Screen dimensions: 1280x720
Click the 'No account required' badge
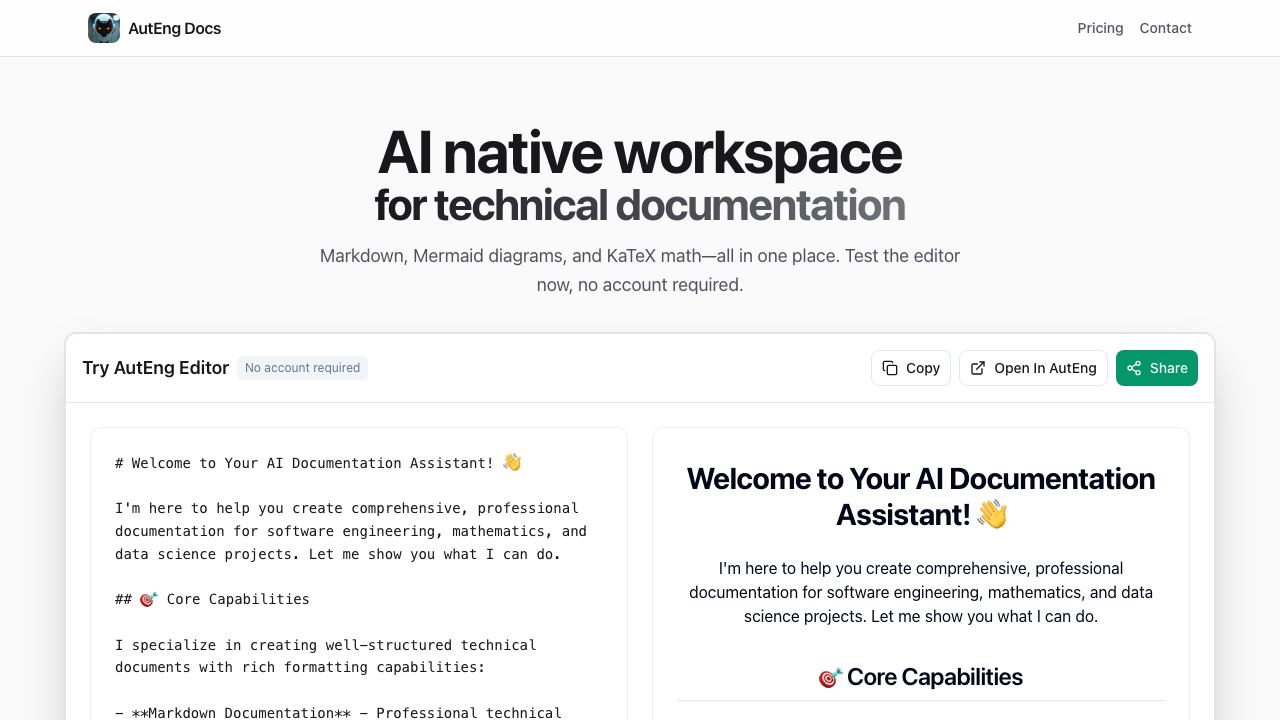(x=302, y=368)
